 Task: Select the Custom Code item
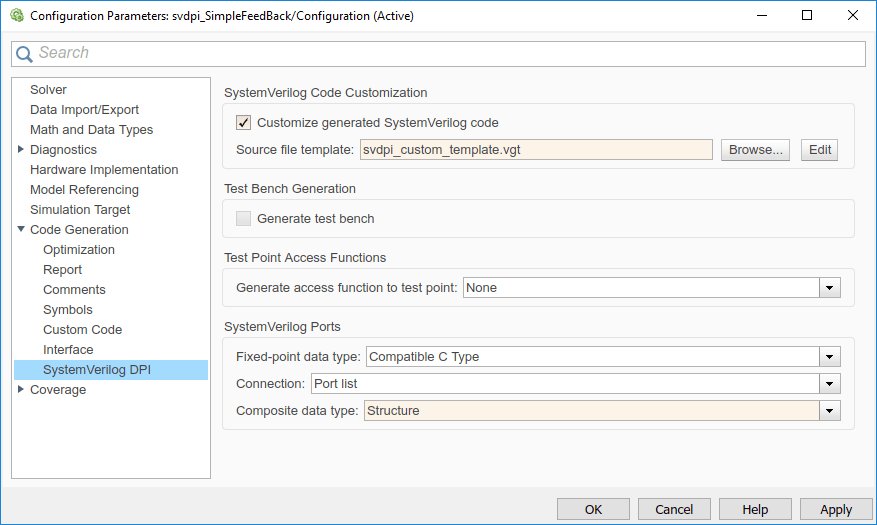82,330
